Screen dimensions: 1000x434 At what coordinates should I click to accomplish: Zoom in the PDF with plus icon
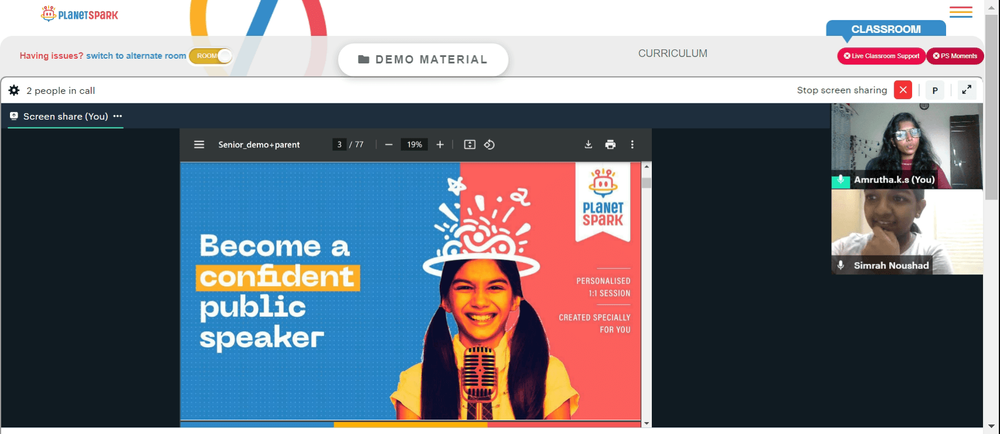tap(439, 145)
